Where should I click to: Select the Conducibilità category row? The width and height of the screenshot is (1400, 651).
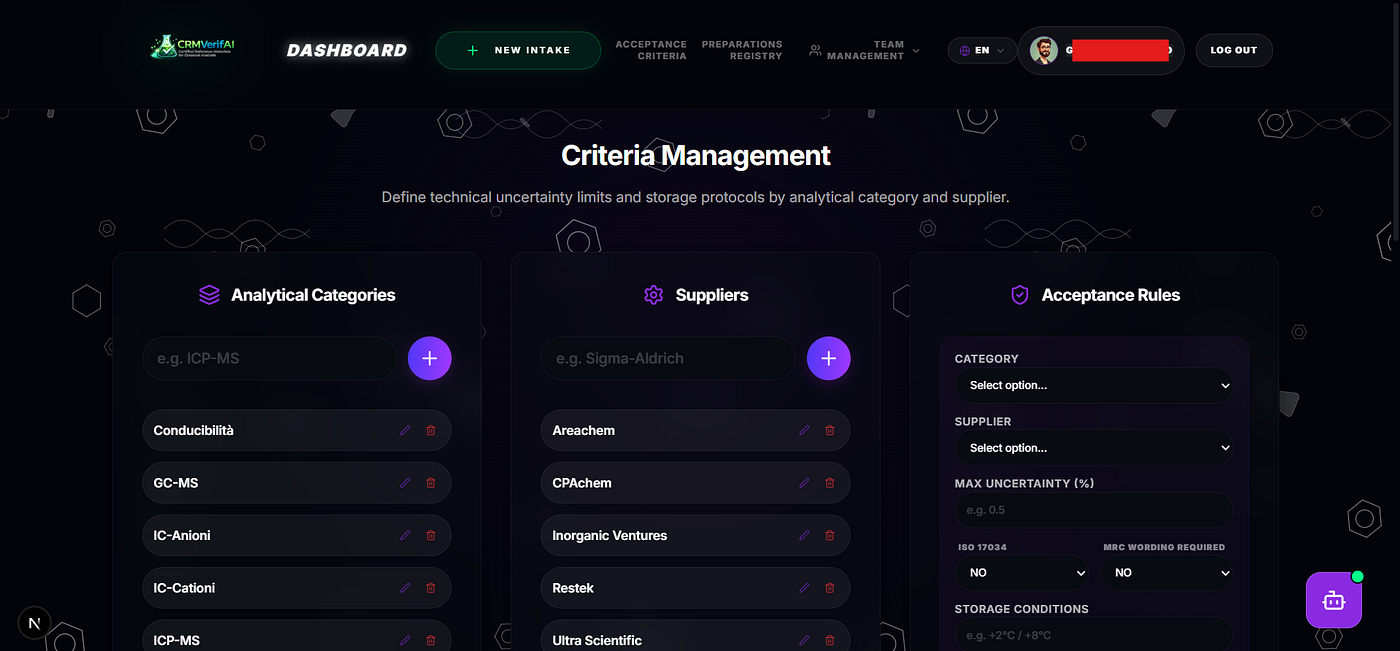pyautogui.click(x=297, y=430)
